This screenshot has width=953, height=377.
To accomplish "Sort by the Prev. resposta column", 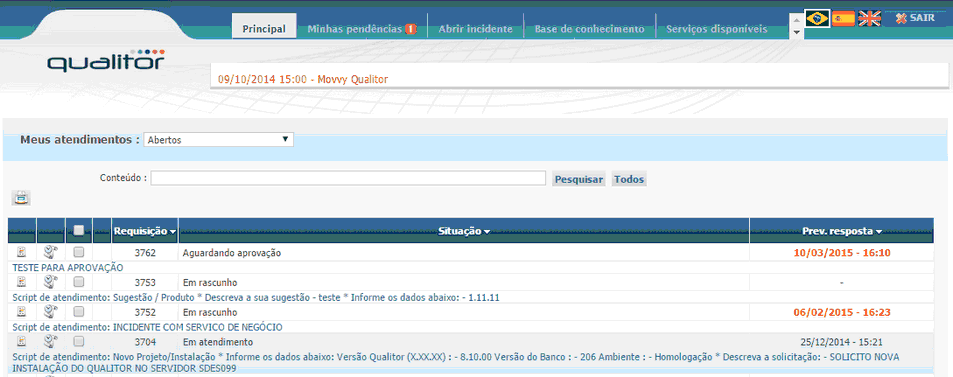I will tap(841, 231).
